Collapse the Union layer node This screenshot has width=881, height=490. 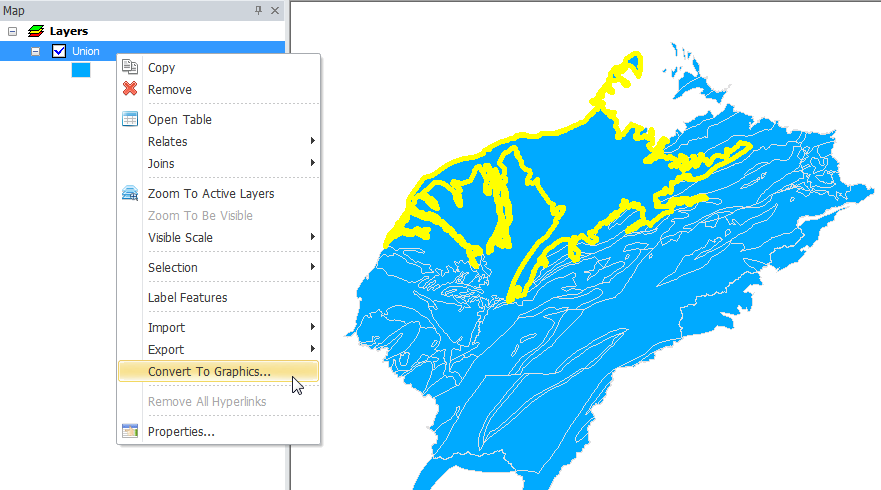click(x=35, y=52)
